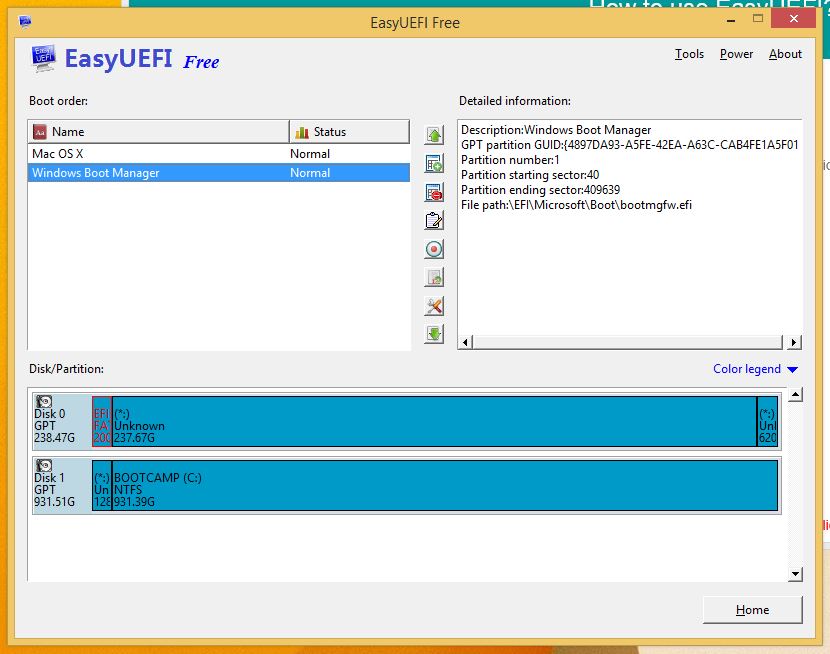Select the BOOTCAMP (C:) NTFS partition
Screen dimensions: 830x654
click(445, 486)
